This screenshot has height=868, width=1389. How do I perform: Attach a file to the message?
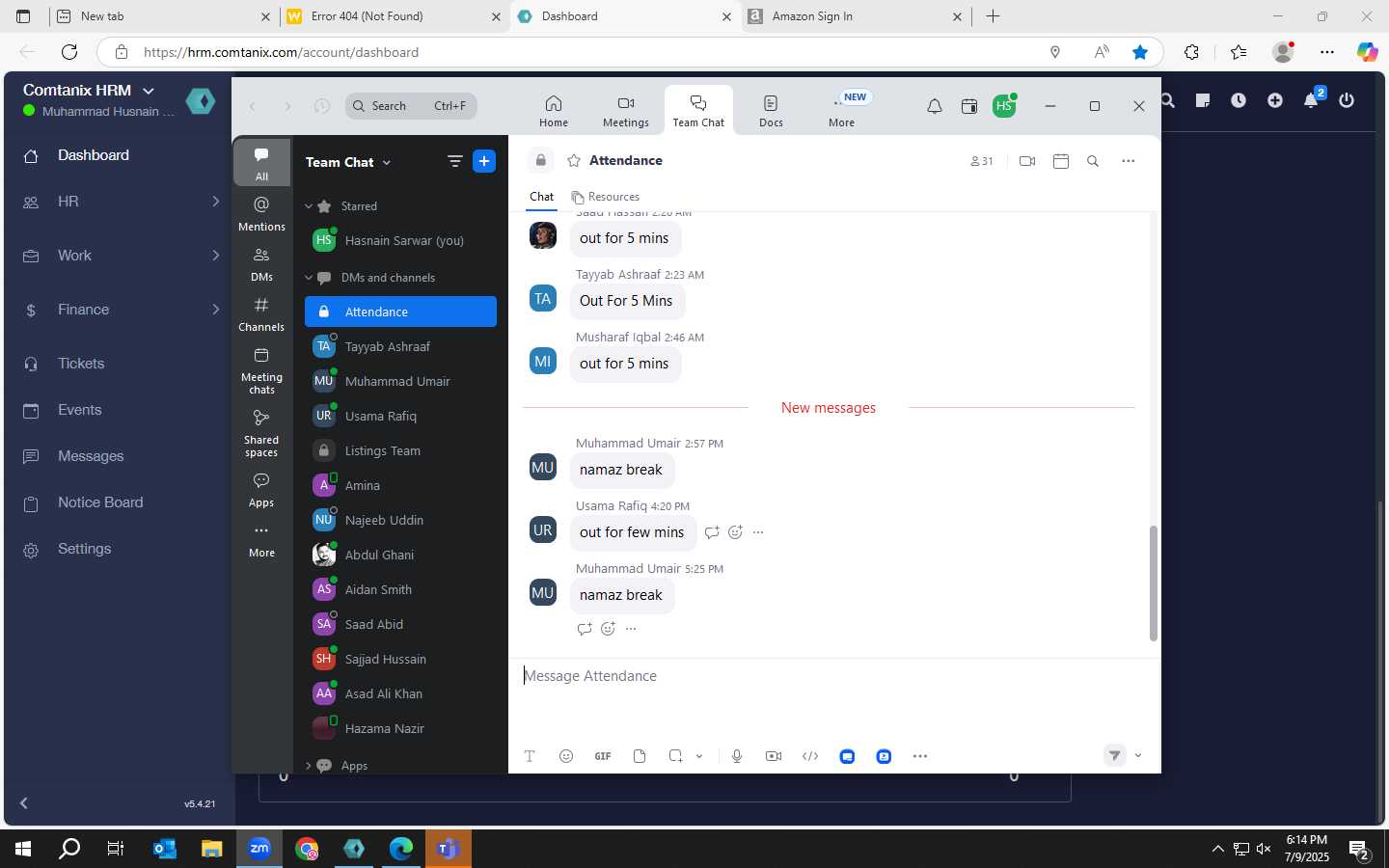(640, 756)
